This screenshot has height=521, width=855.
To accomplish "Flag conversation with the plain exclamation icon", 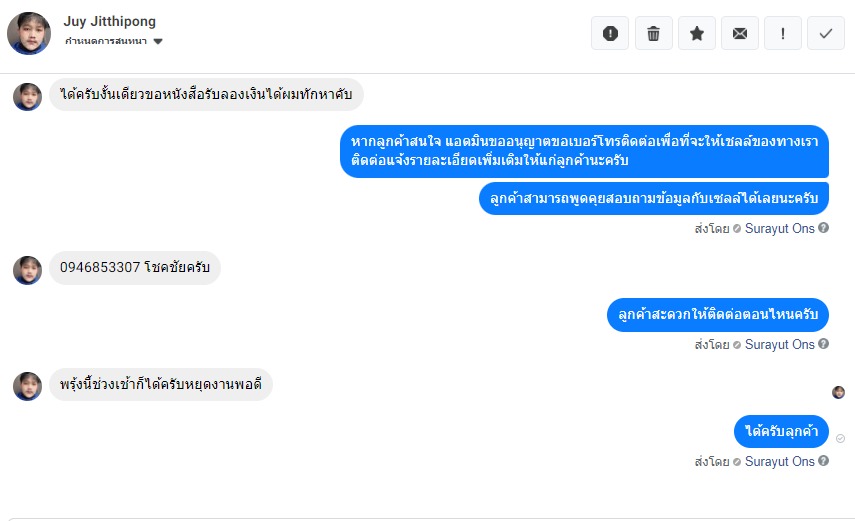I will [783, 33].
